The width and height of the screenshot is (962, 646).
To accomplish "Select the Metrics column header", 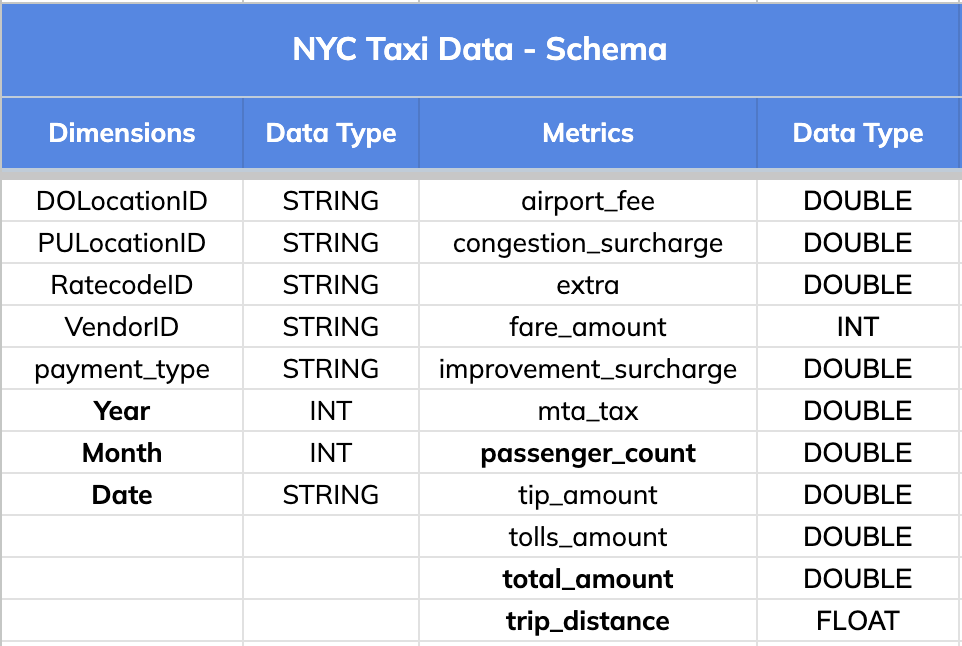I will 588,133.
